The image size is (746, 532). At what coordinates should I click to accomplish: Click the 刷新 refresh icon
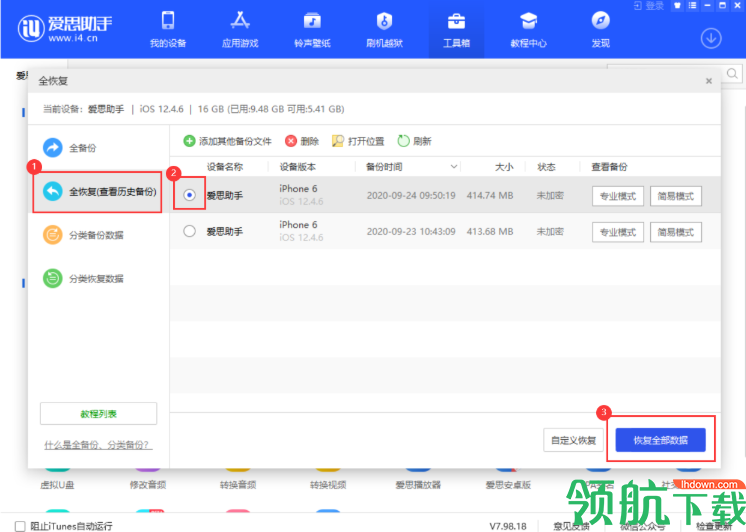pyautogui.click(x=403, y=141)
